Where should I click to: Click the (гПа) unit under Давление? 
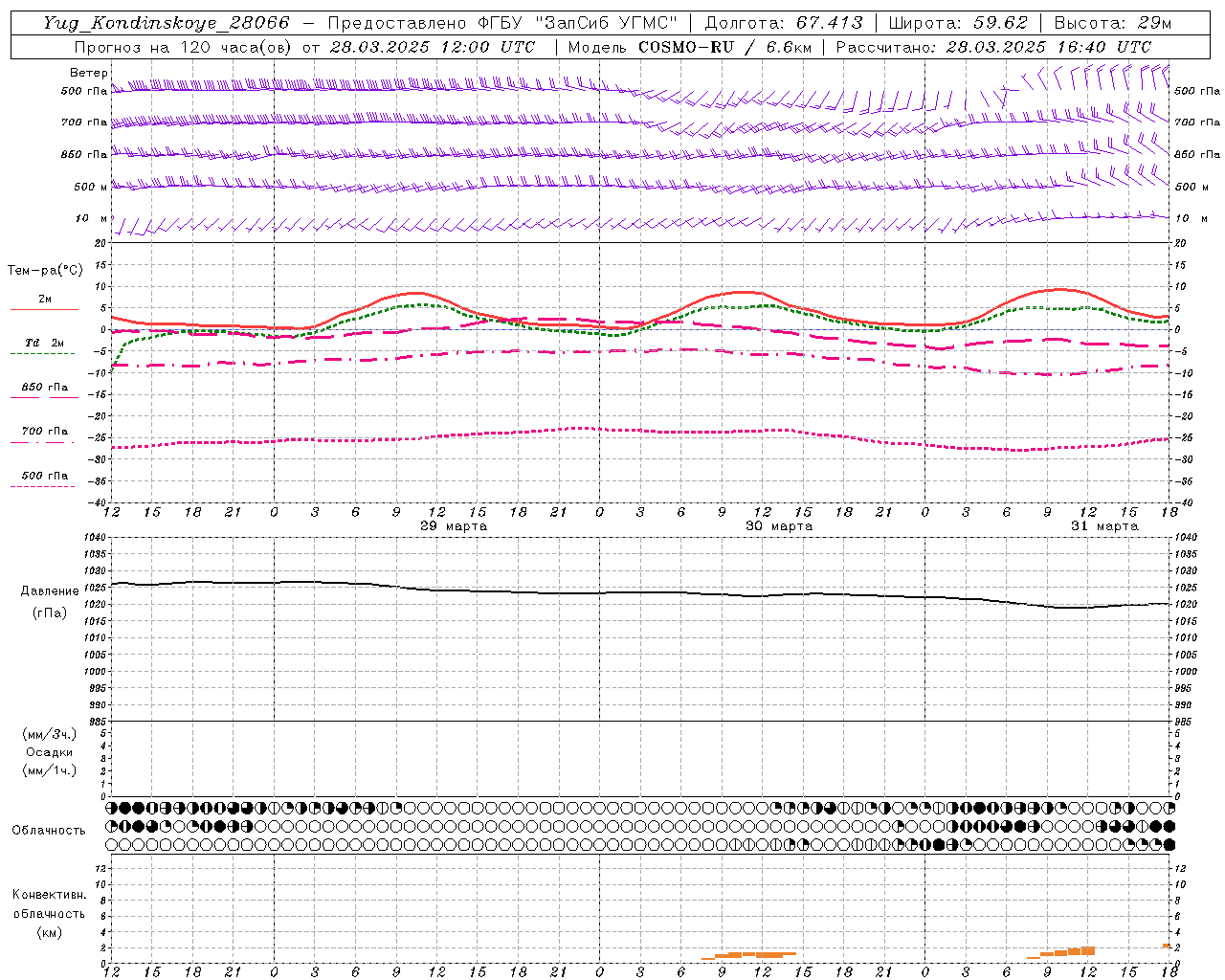coord(50,613)
